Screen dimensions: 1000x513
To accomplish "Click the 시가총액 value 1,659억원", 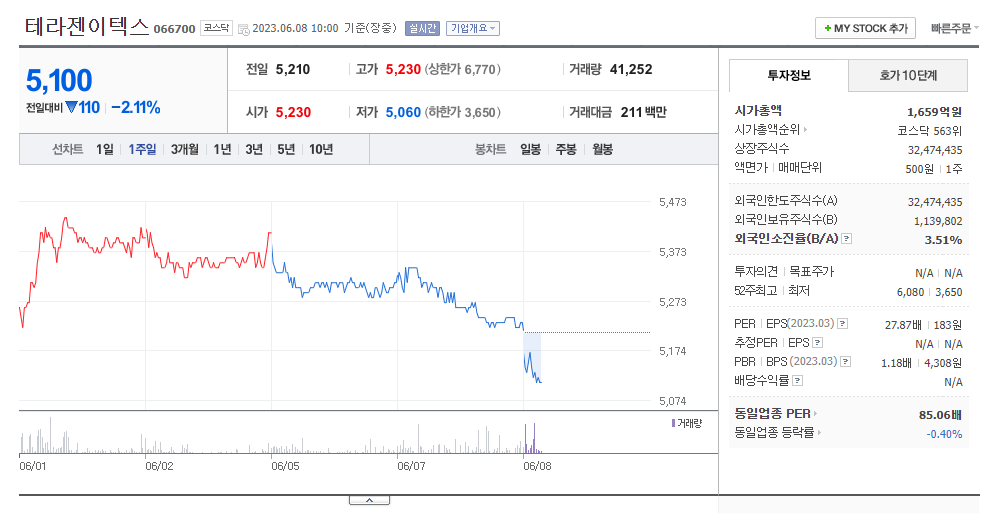I will coord(934,112).
